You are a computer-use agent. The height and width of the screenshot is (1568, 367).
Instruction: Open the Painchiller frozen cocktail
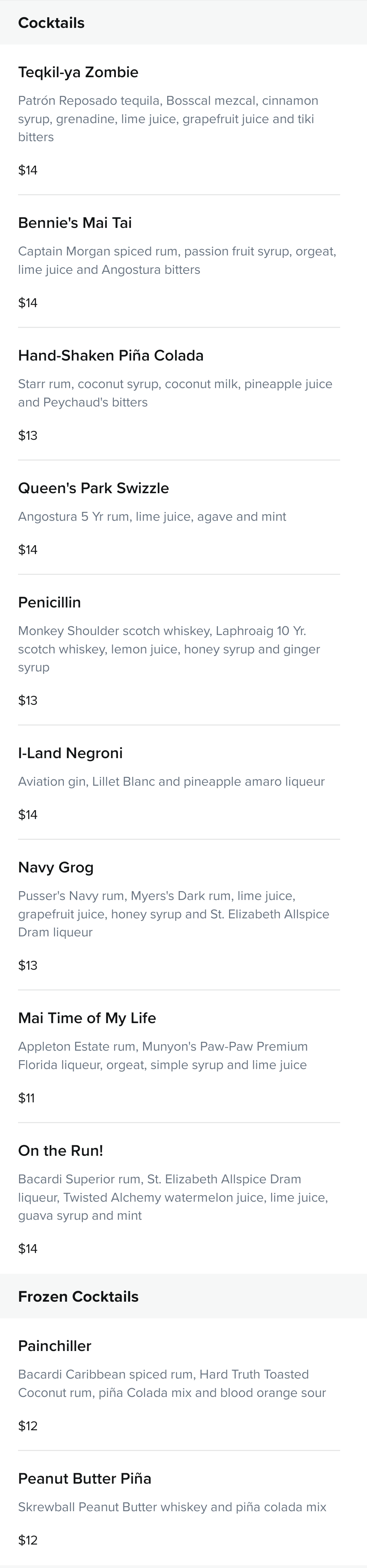(x=55, y=1346)
